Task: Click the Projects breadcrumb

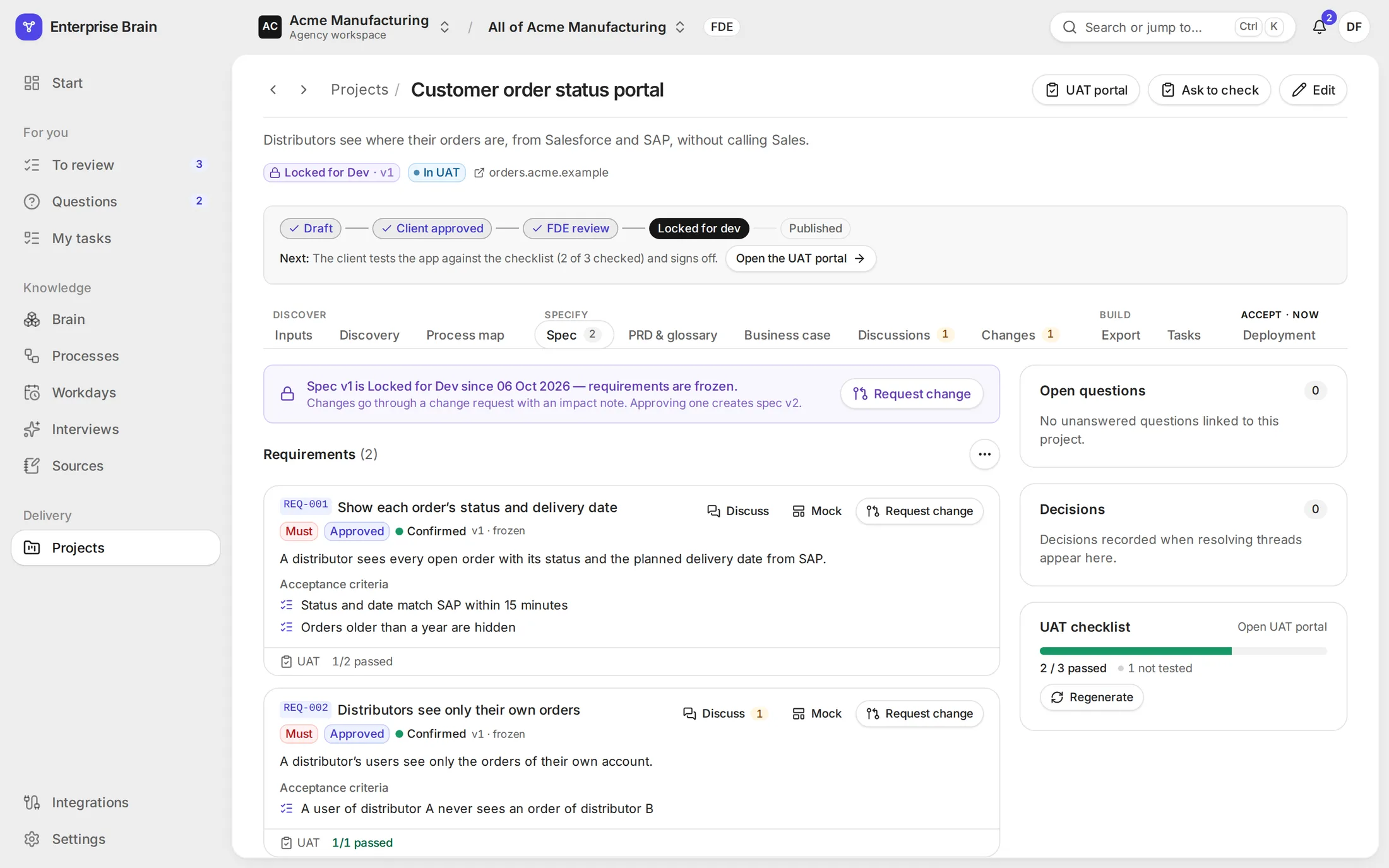Action: coord(359,90)
